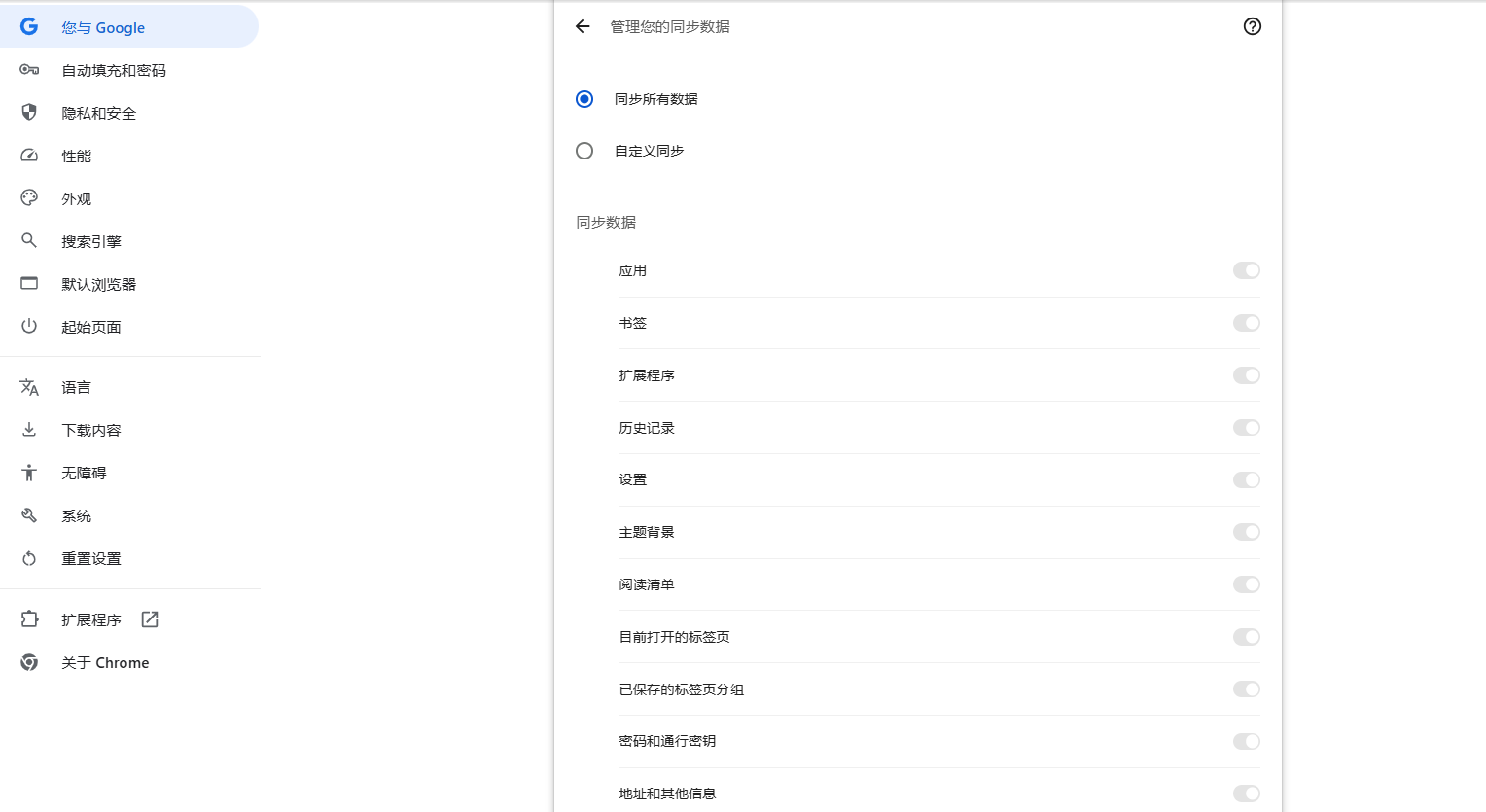Screen dimensions: 1486x812
Task: Click the accessibility figure icon for 无障碍
Action: click(x=29, y=473)
